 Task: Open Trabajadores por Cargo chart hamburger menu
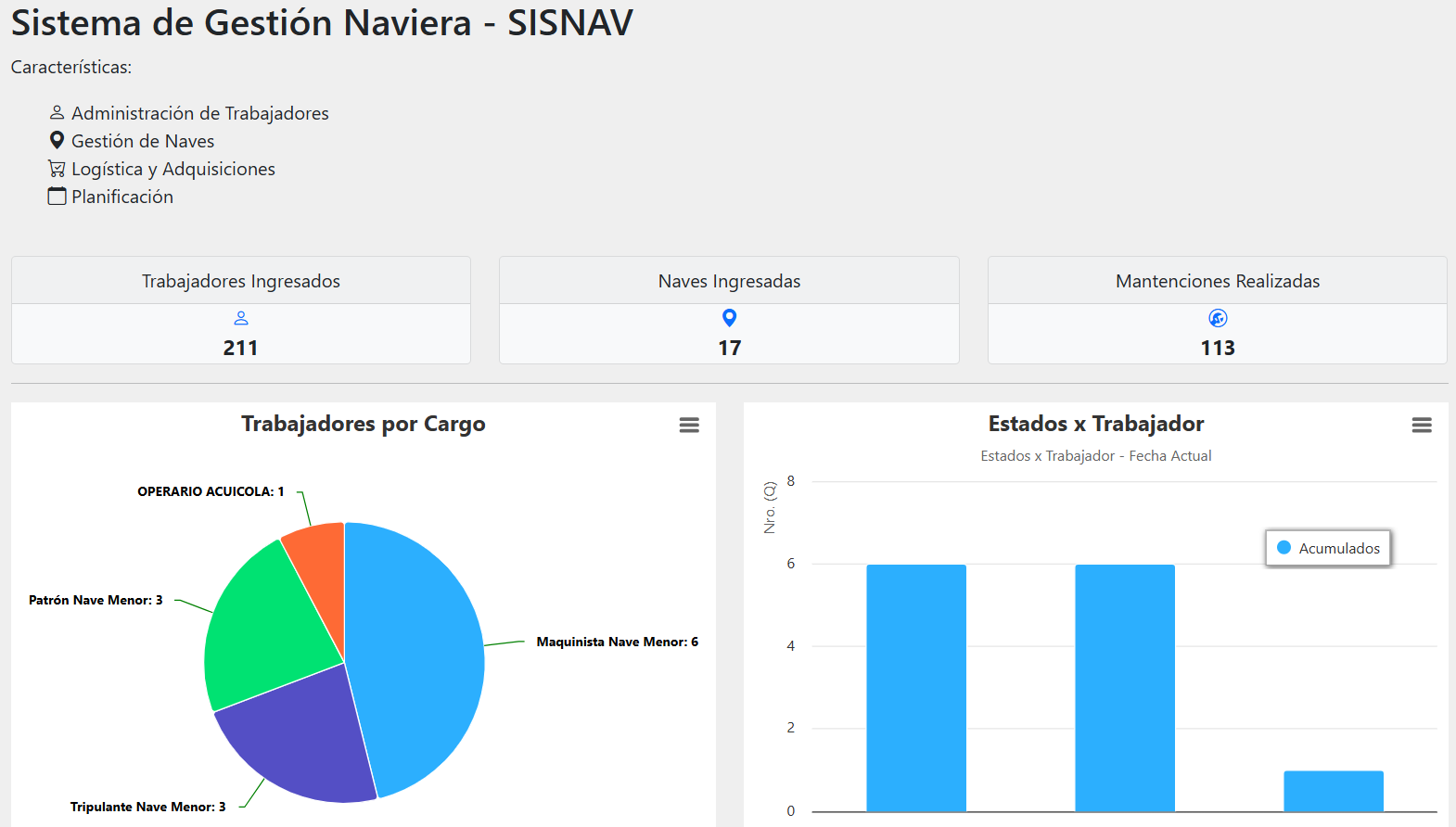click(x=689, y=426)
